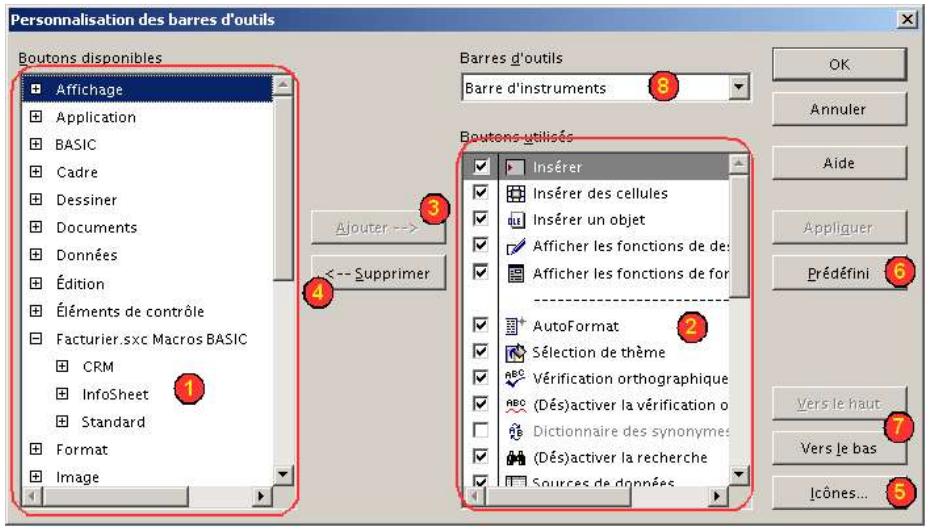Click the Prédéfini button
929x529 pixels.
click(x=839, y=273)
